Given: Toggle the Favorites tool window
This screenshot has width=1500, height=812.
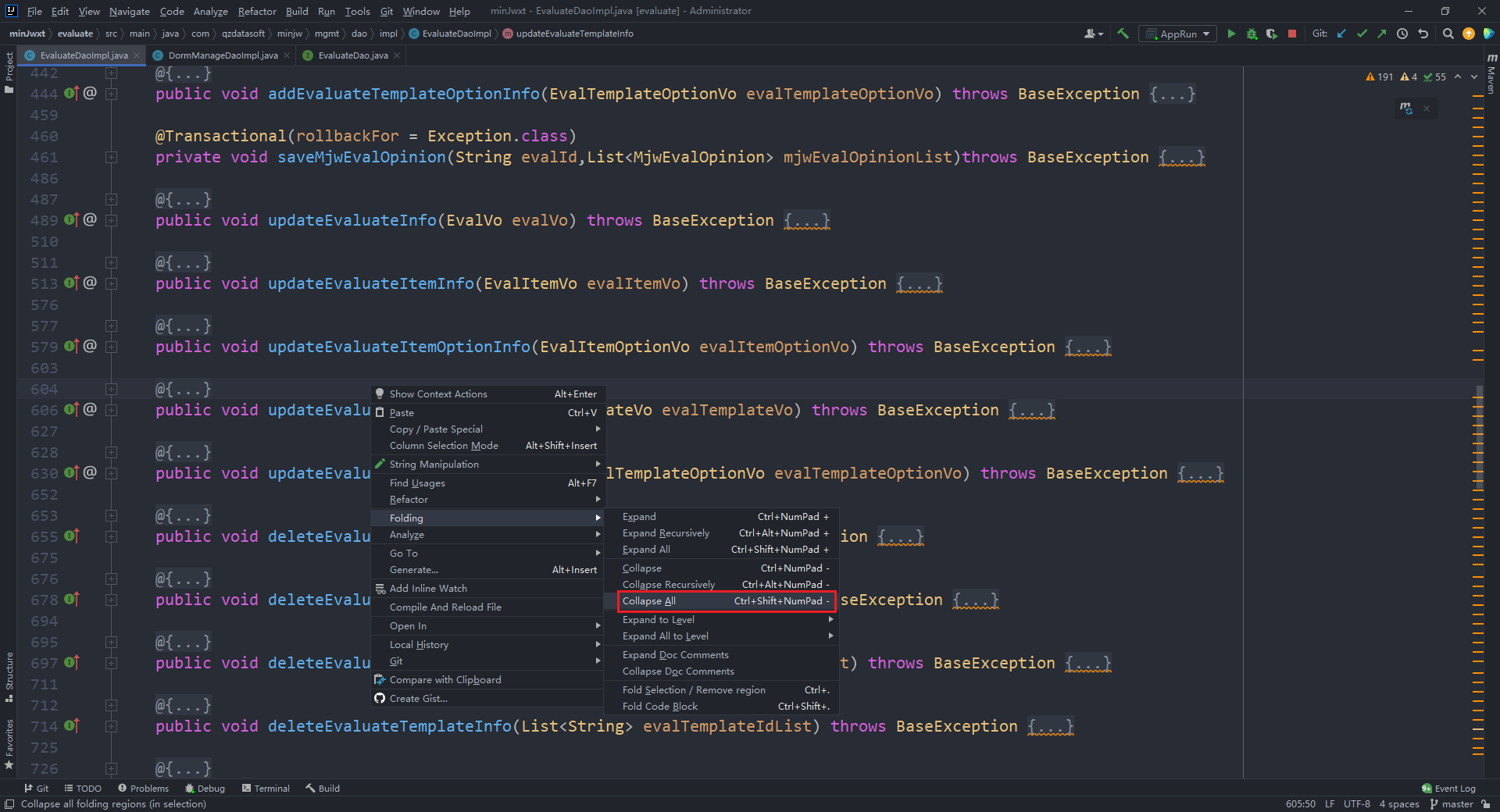Looking at the screenshot, I should (9, 745).
